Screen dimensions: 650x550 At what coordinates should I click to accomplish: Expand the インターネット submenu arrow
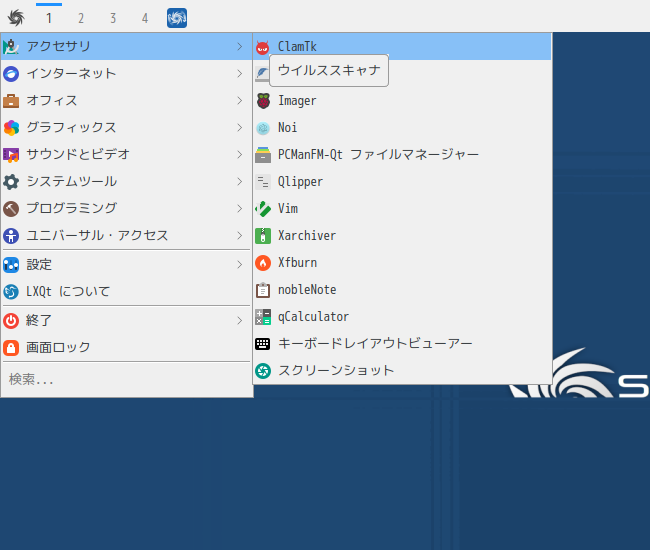(x=240, y=74)
